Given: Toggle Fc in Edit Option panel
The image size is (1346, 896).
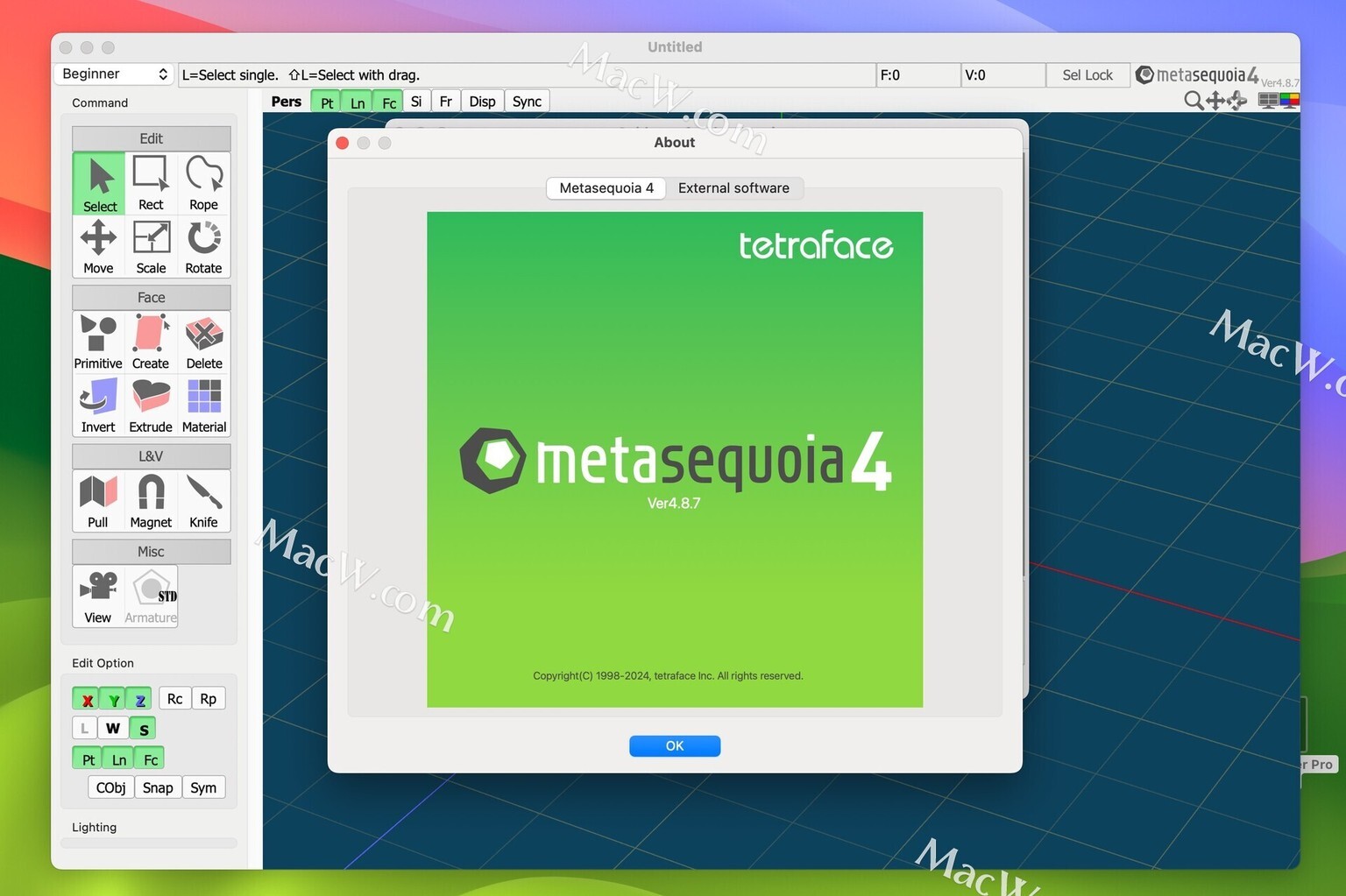Looking at the screenshot, I should tap(150, 758).
